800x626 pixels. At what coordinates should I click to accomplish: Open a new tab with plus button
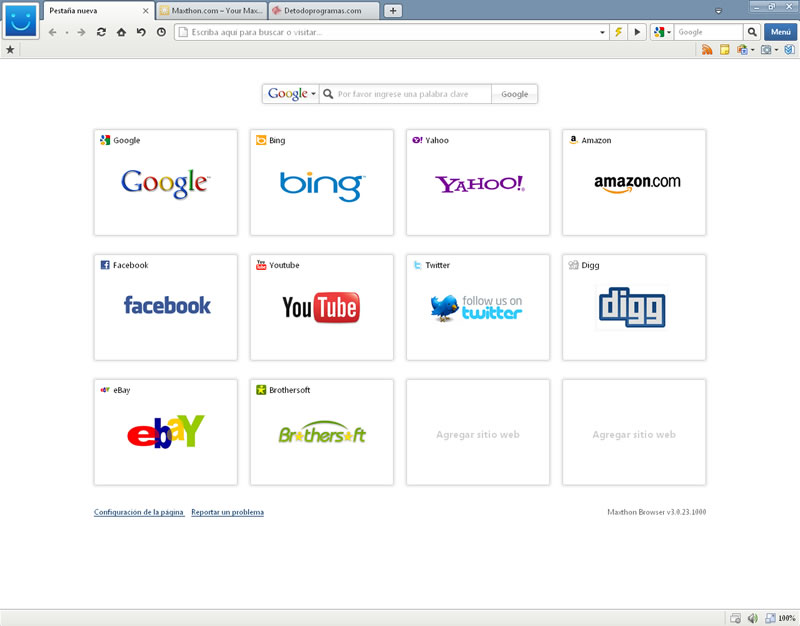coord(393,11)
